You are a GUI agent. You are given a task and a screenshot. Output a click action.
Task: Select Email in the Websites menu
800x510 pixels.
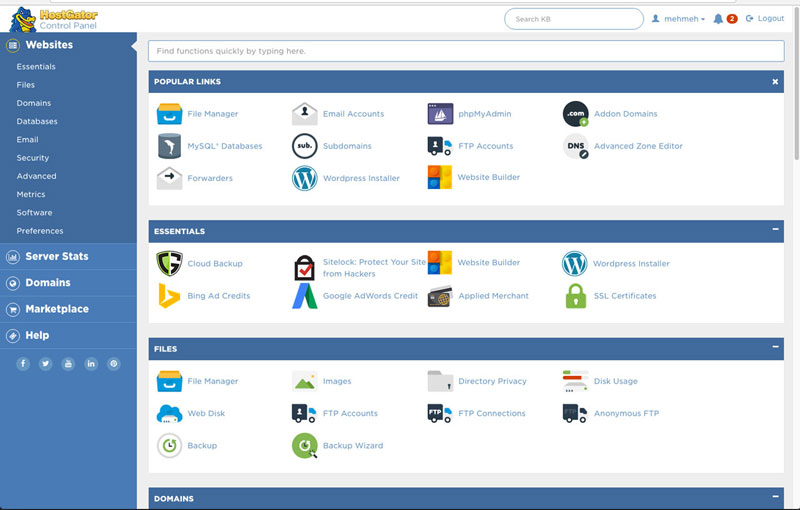28,140
